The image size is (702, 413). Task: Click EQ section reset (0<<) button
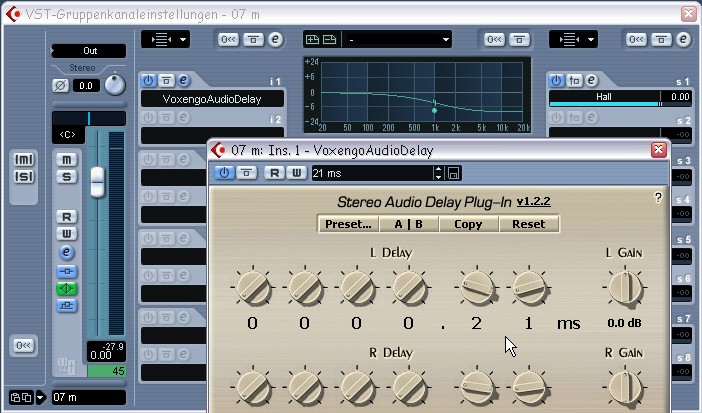point(494,39)
